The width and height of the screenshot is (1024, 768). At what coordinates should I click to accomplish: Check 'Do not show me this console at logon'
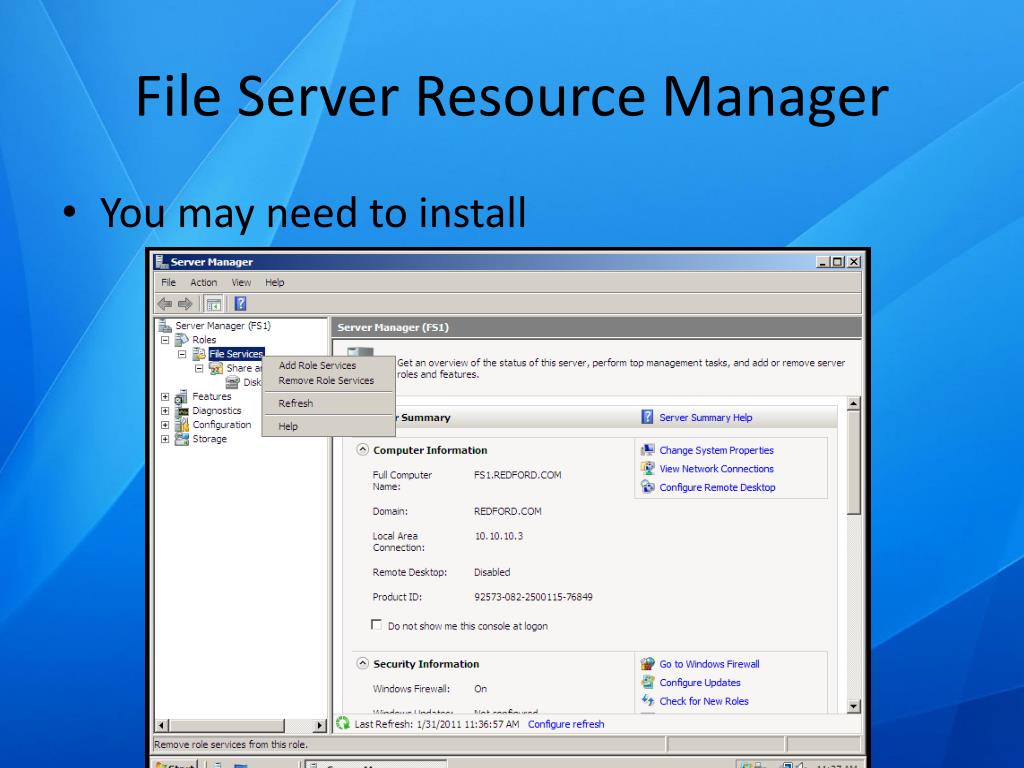[376, 625]
